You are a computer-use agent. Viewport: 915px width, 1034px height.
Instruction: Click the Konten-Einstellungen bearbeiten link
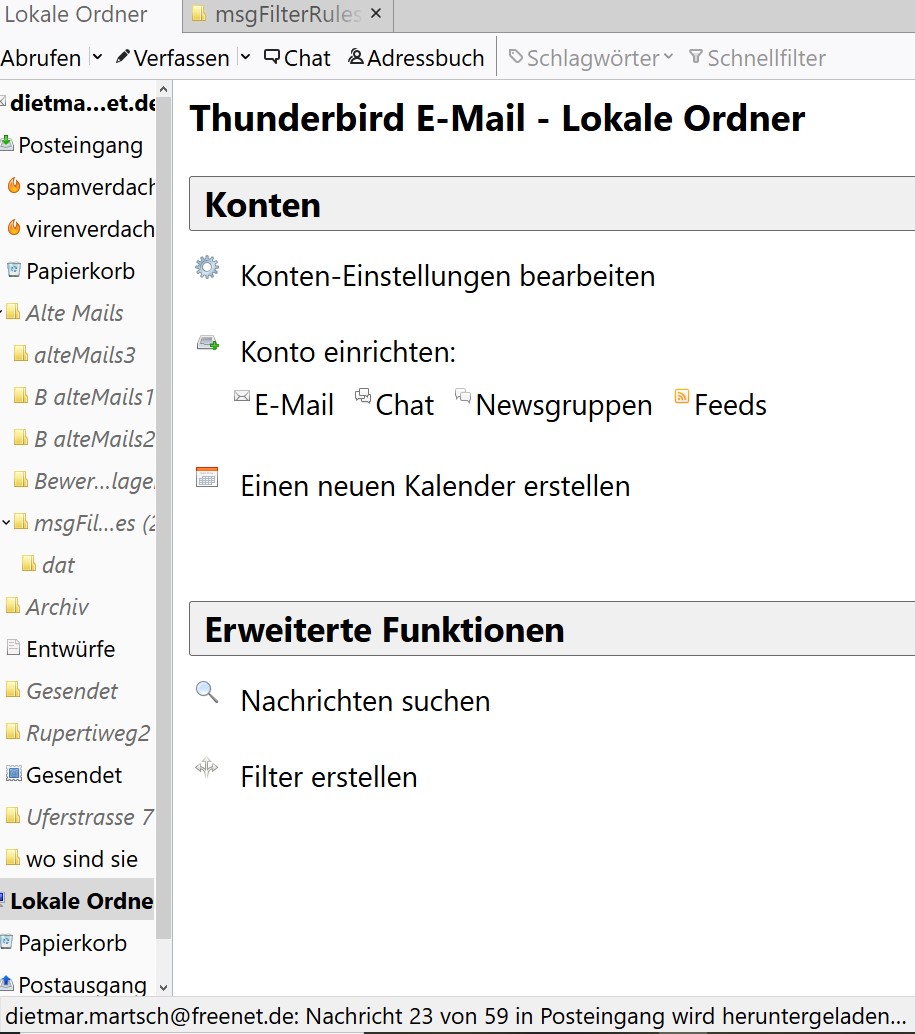[448, 276]
